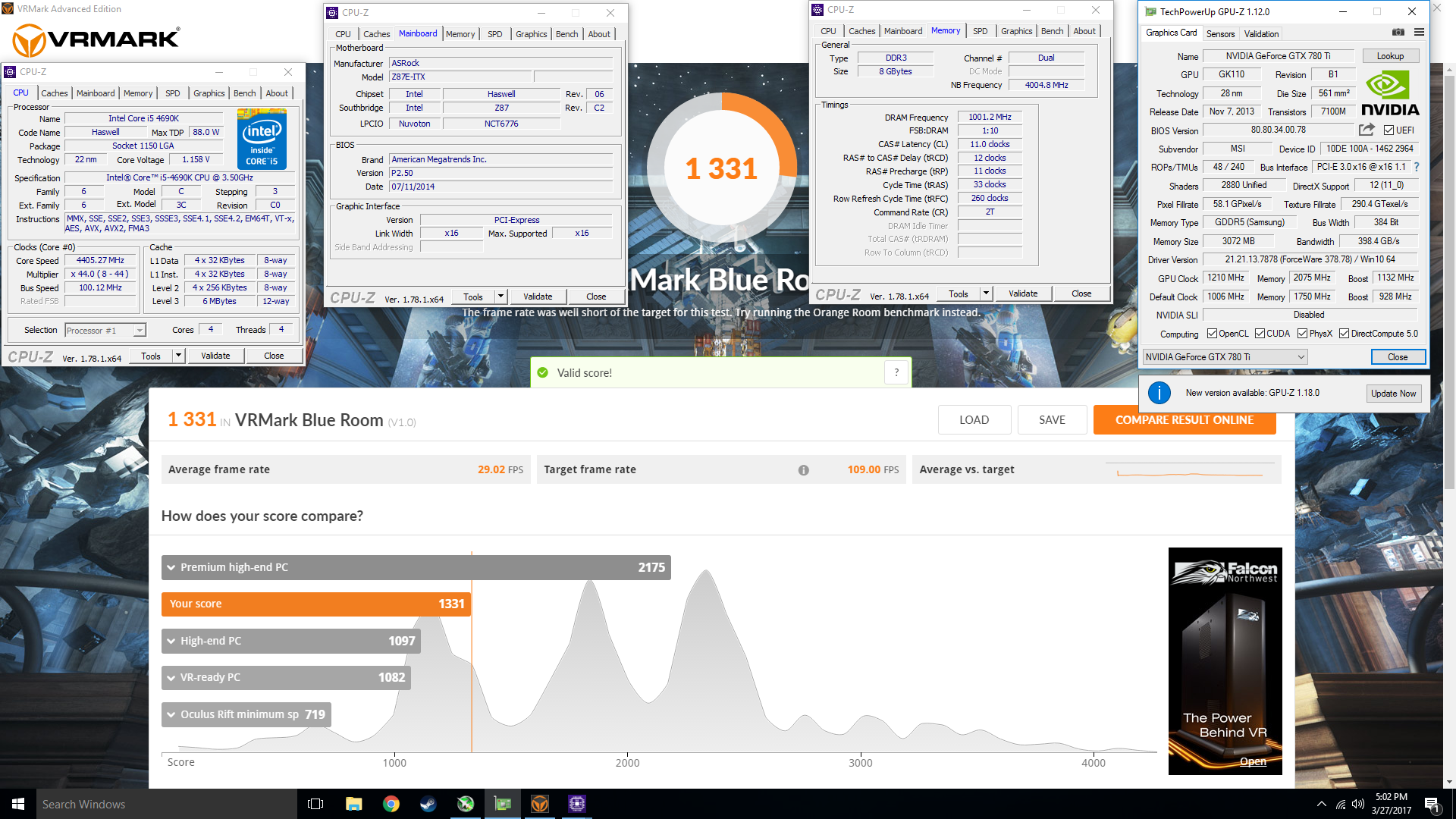Open Task View on the taskbar
1456x819 pixels.
pos(315,804)
